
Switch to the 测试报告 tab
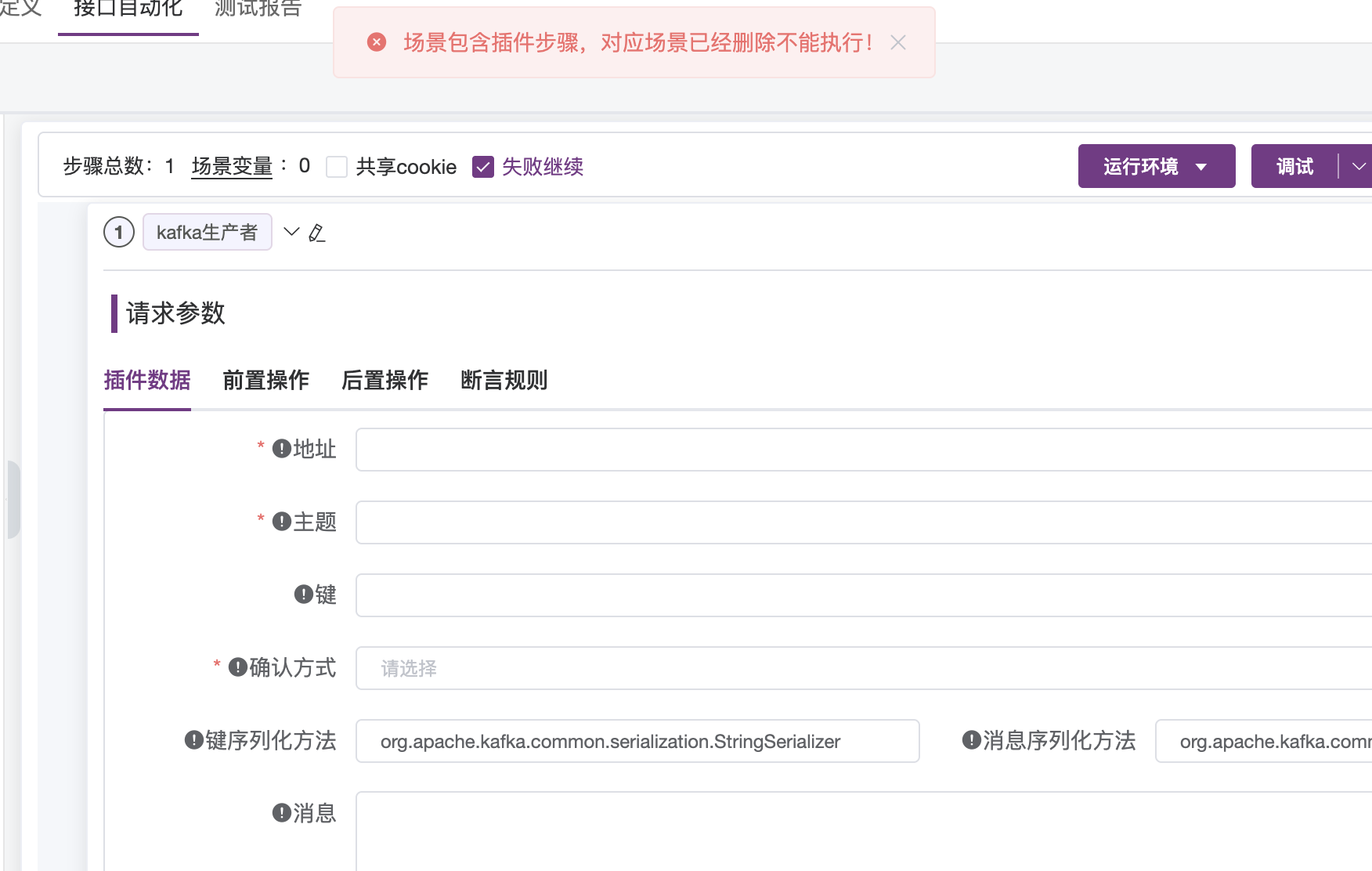258,9
